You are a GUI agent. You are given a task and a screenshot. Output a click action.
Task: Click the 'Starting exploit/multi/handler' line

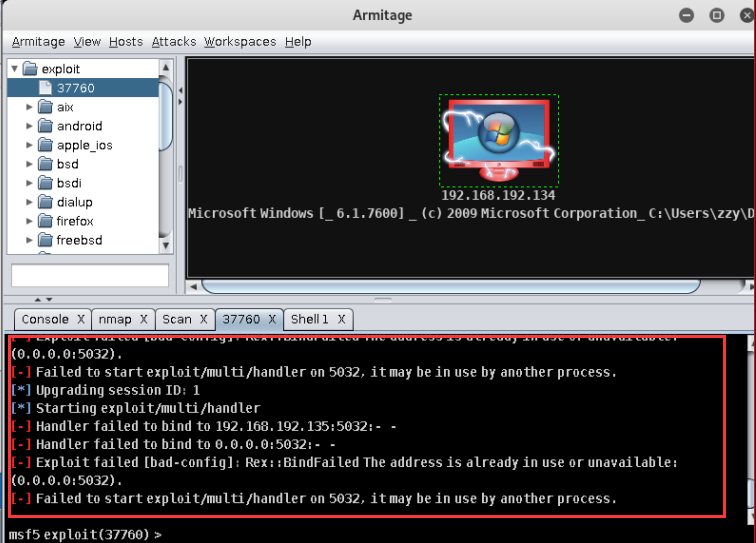click(135, 408)
